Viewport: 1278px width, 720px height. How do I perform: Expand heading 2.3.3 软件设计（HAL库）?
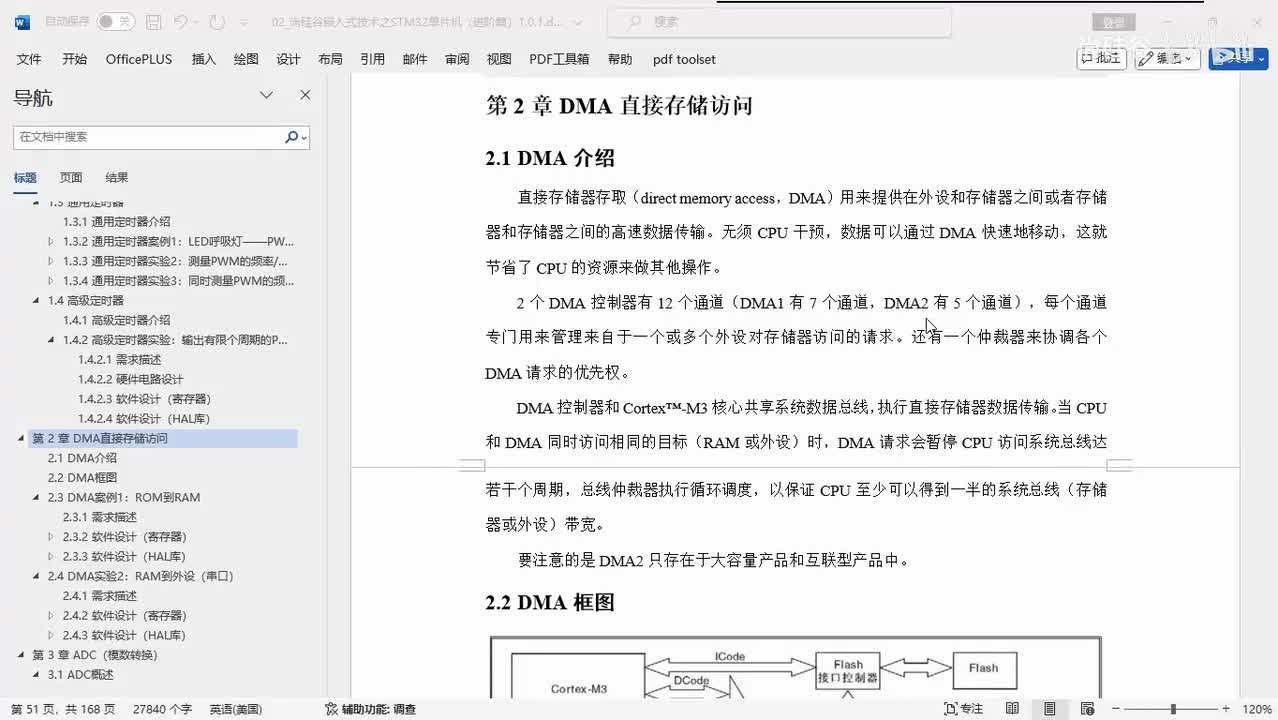(x=52, y=557)
